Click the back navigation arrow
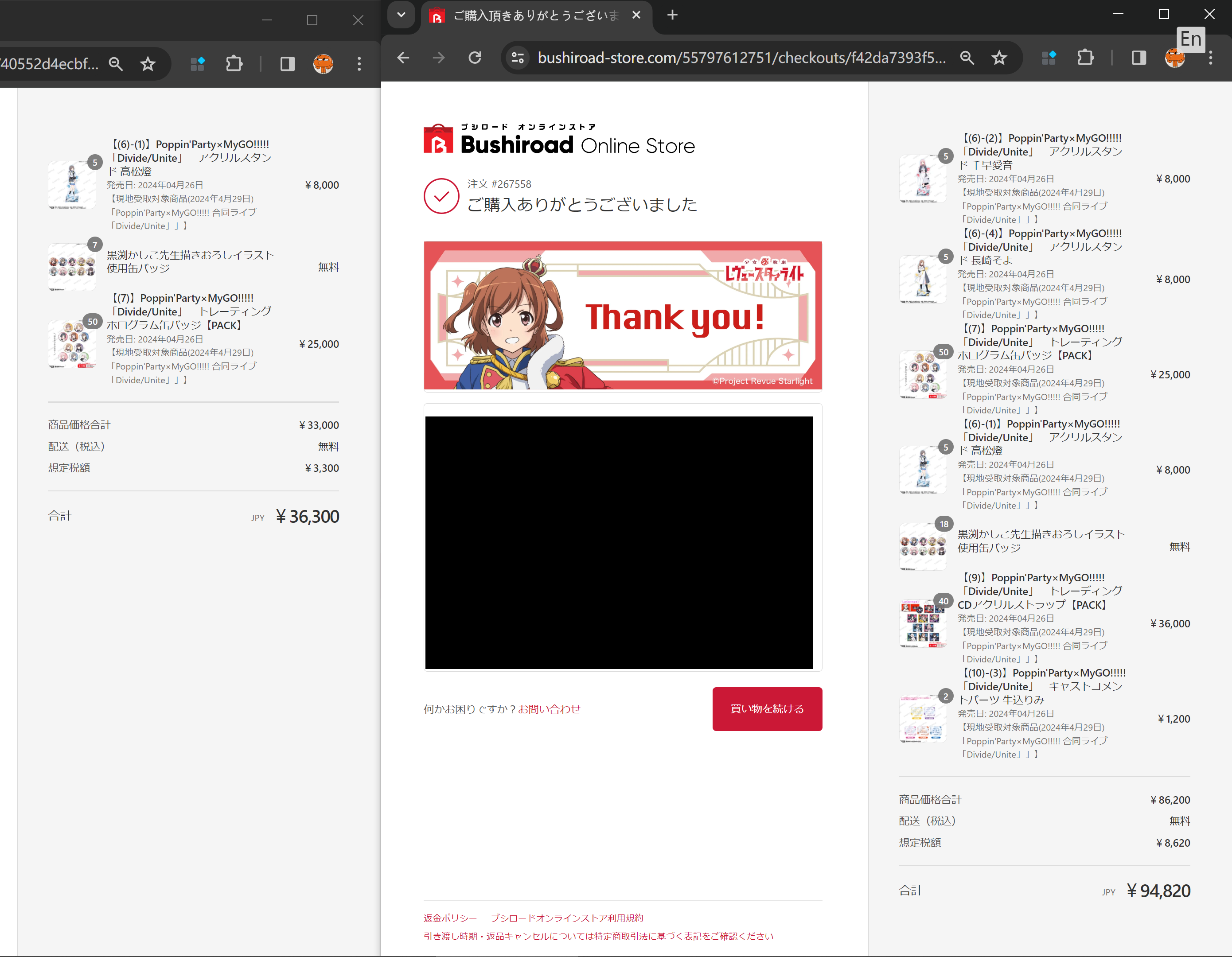Image resolution: width=1232 pixels, height=957 pixels. pos(403,58)
